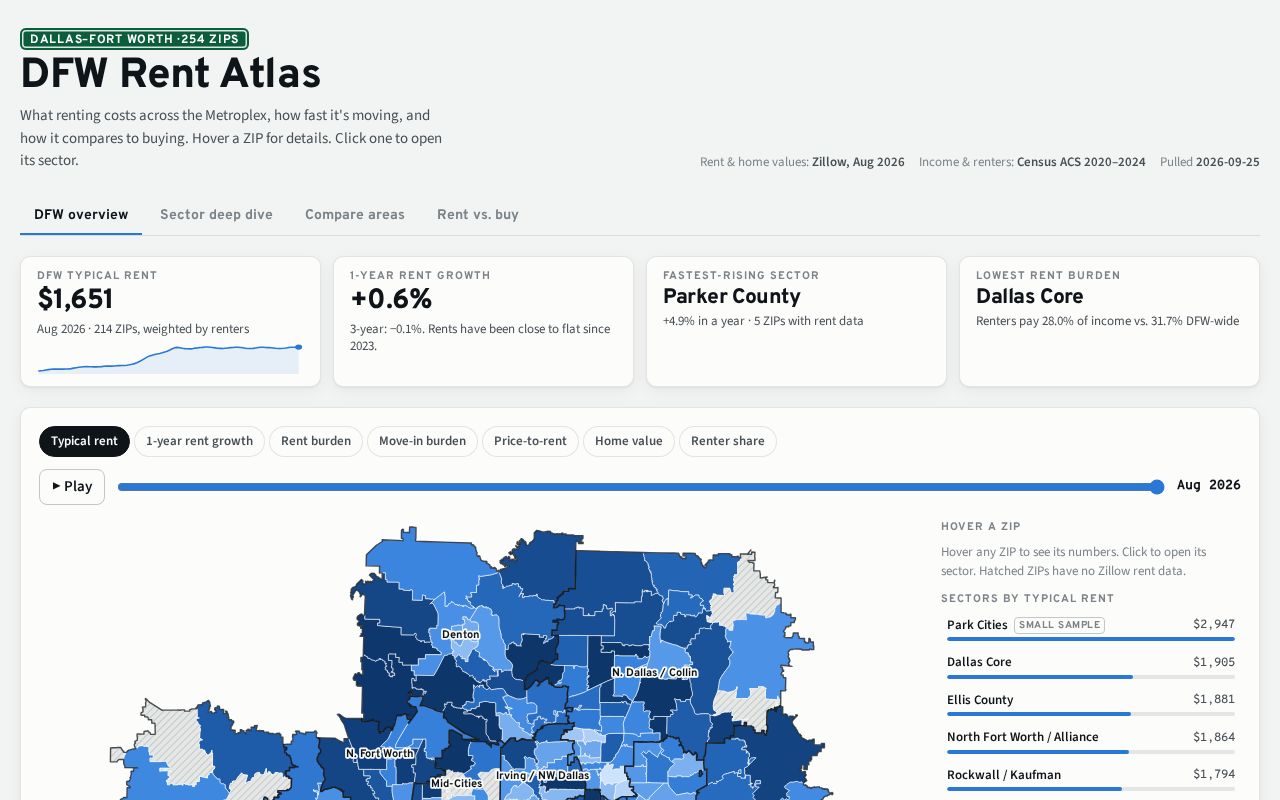1280x800 pixels.
Task: Open Rockwall / Kaufman sector row
Action: click(x=1091, y=778)
